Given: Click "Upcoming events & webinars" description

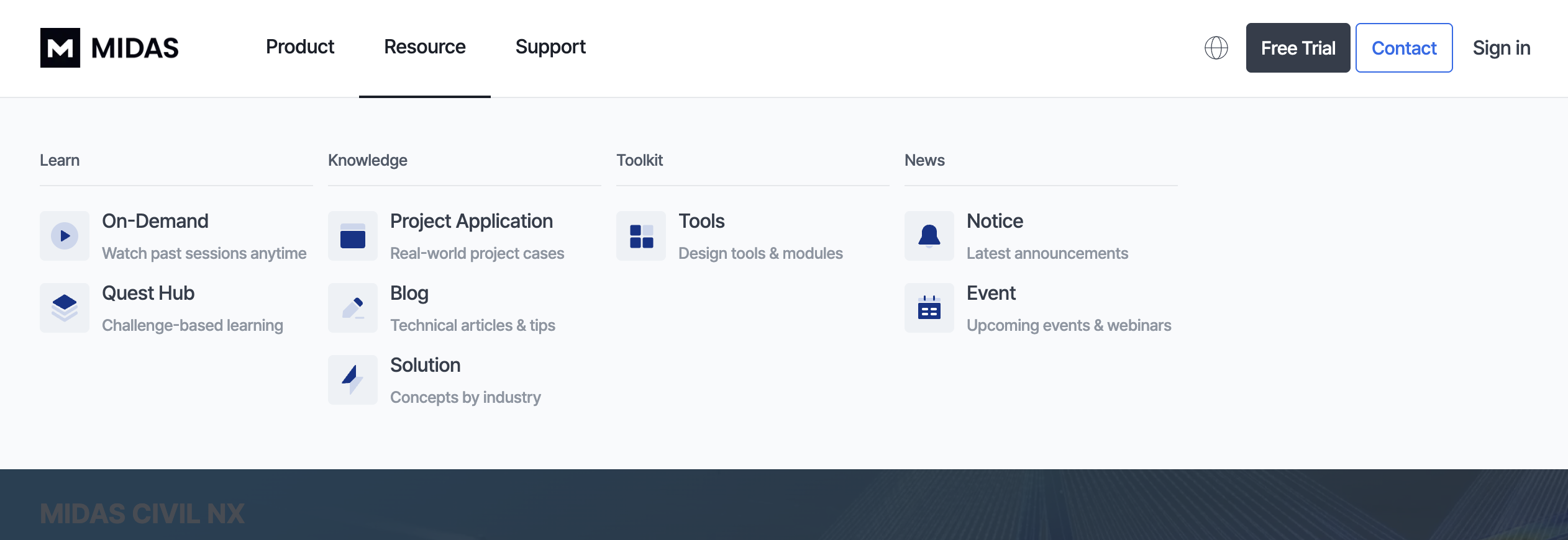Looking at the screenshot, I should tap(1069, 325).
